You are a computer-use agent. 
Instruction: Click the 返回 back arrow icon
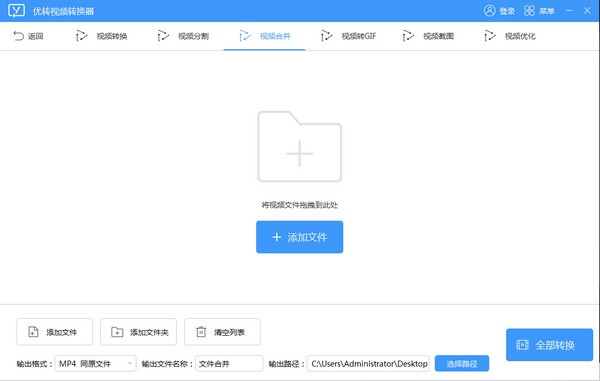point(18,36)
